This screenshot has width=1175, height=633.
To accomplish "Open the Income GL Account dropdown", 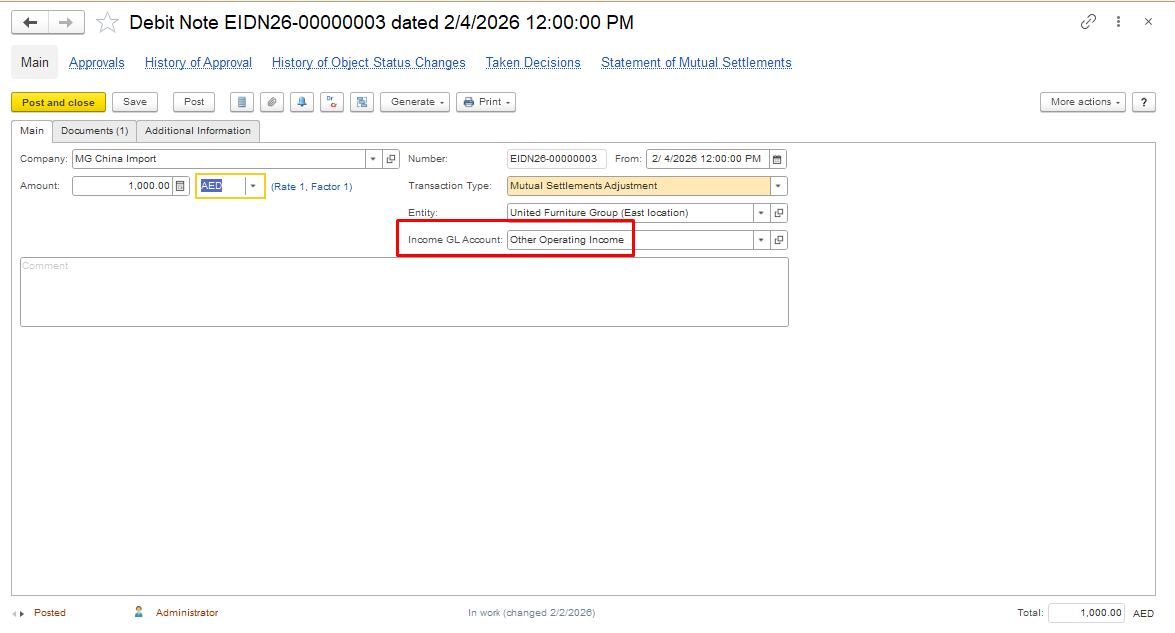I will point(761,240).
